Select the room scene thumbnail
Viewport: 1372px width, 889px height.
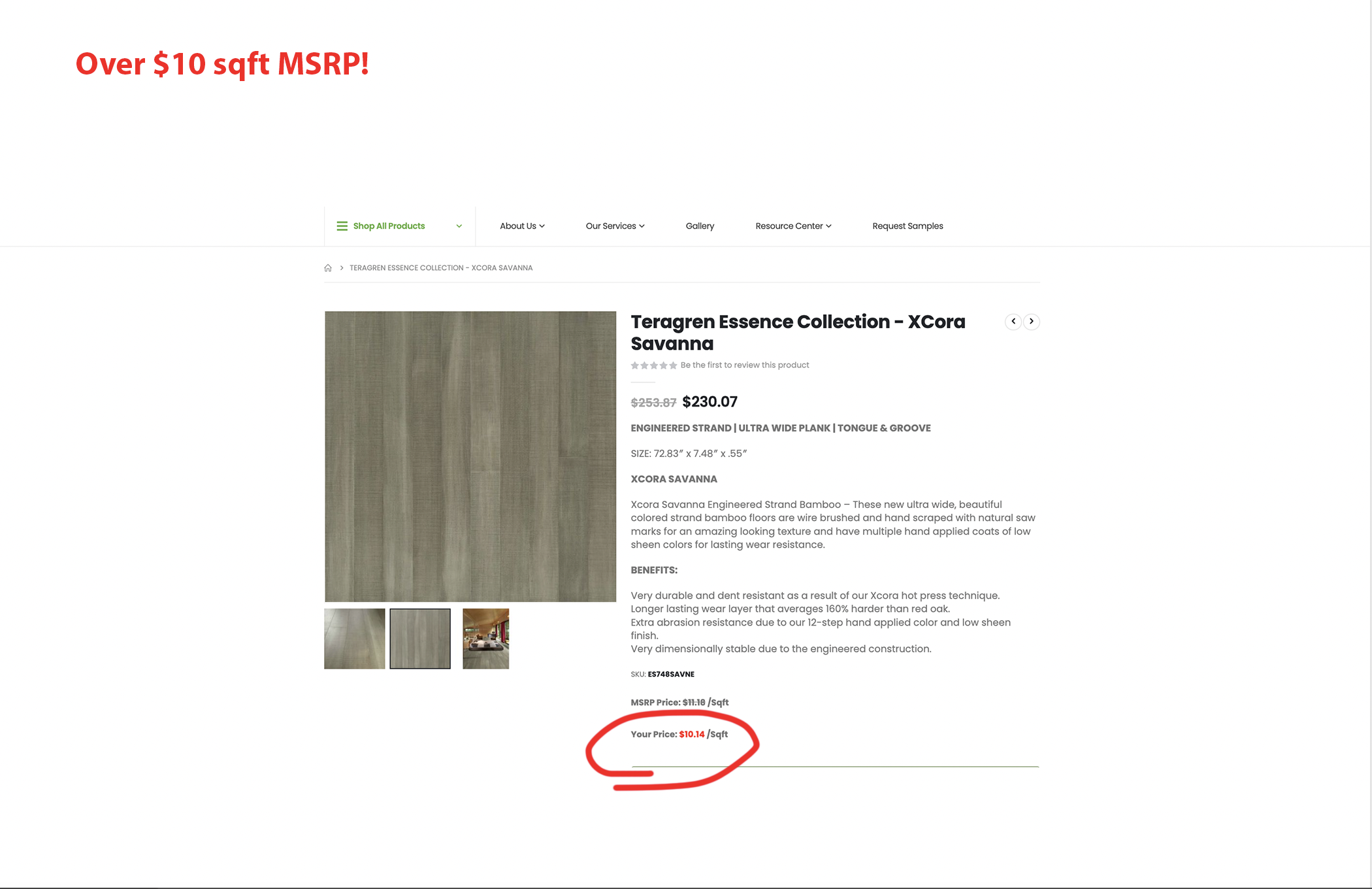486,639
